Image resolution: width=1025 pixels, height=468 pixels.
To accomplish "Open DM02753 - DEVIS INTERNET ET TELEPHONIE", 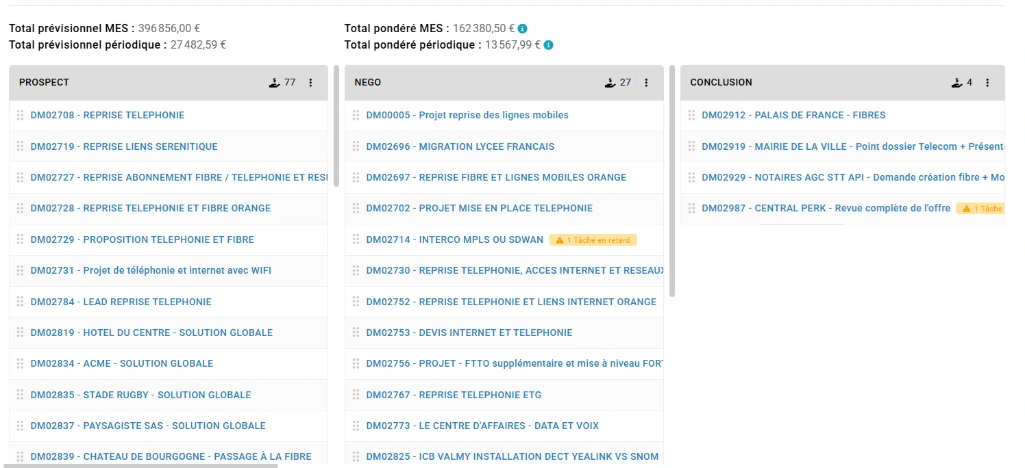I will (469, 333).
